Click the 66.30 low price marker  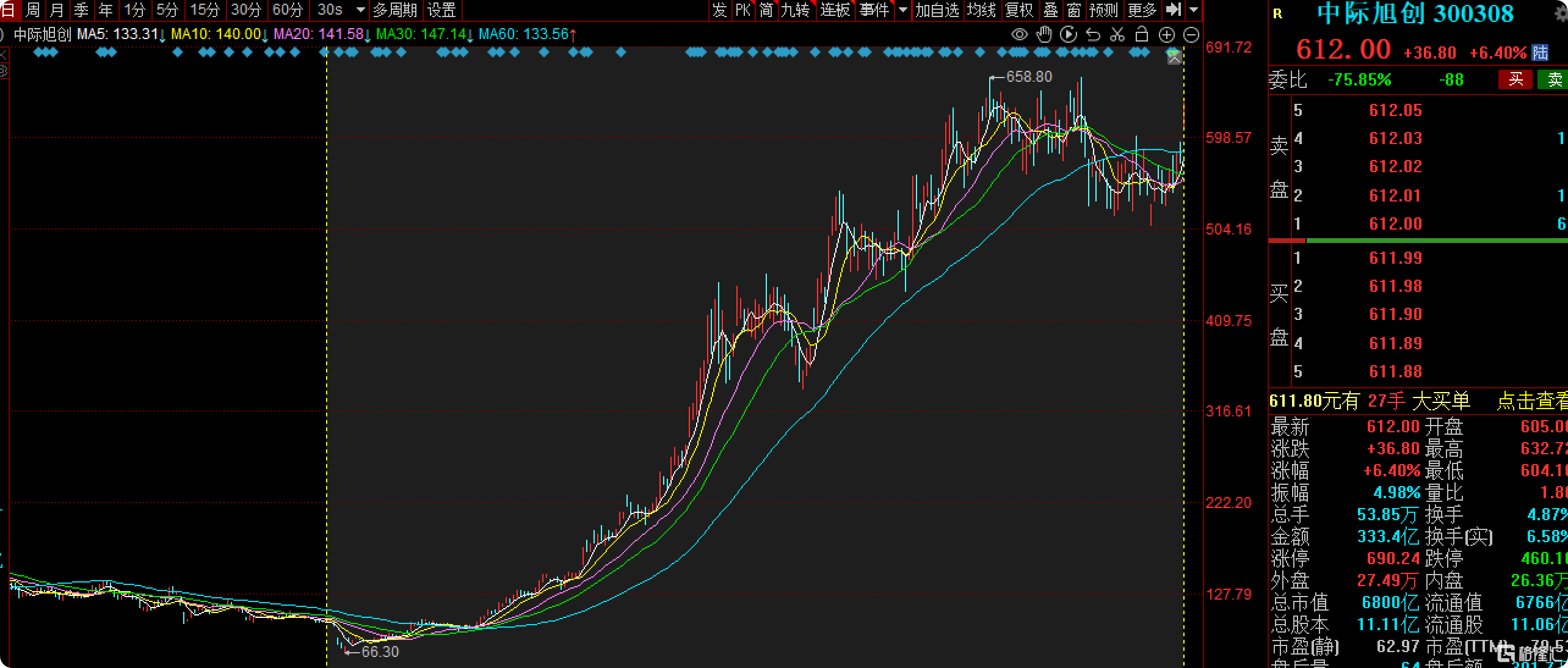380,652
